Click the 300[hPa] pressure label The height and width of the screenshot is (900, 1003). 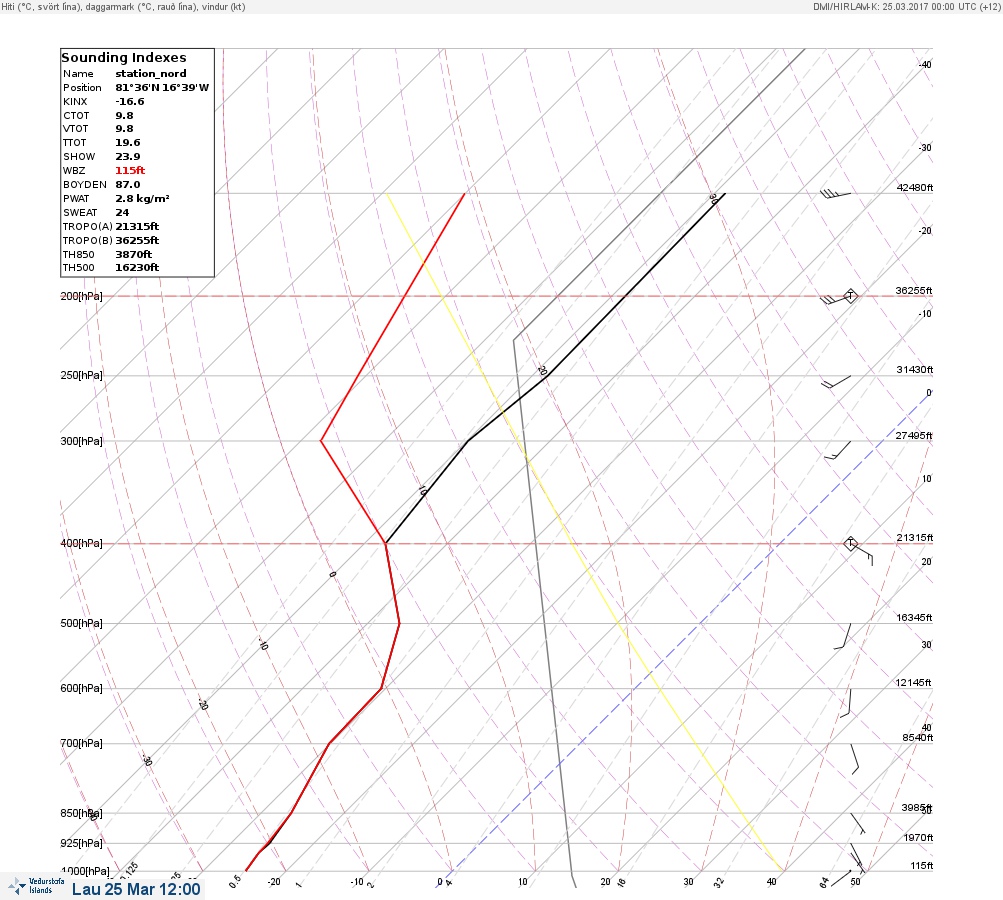click(x=81, y=441)
